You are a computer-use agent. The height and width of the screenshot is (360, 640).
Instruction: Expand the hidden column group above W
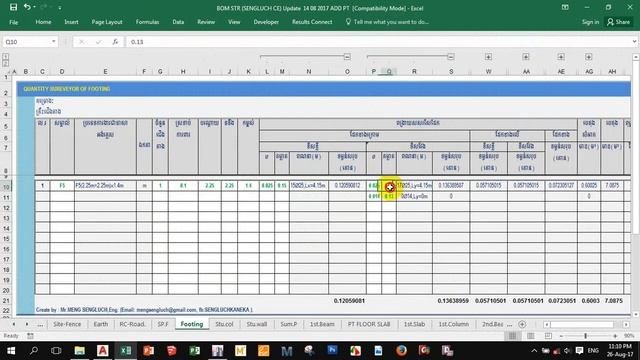point(488,57)
